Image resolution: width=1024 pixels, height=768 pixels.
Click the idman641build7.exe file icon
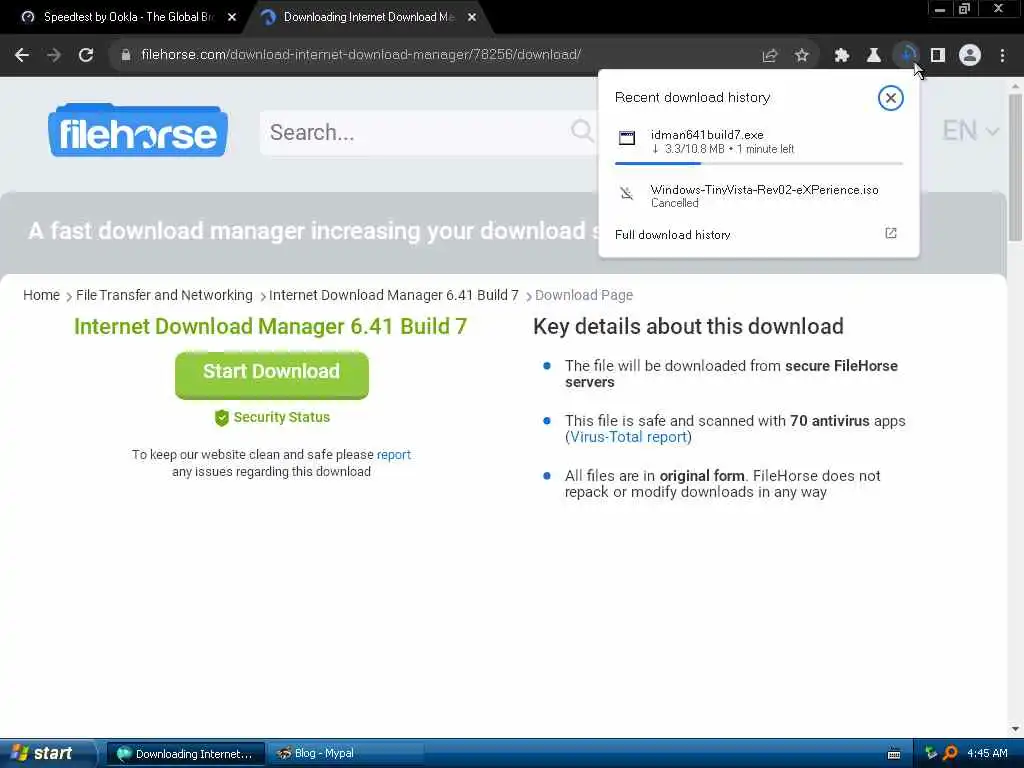[x=627, y=138]
